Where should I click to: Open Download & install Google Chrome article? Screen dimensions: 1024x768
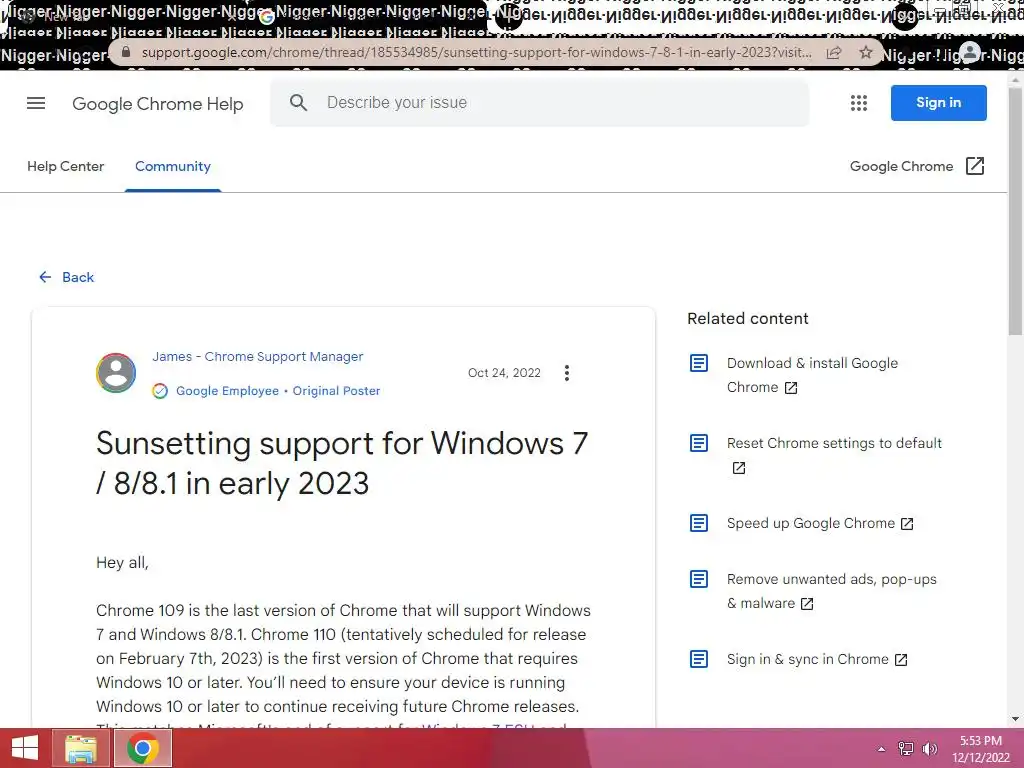[x=812, y=375]
